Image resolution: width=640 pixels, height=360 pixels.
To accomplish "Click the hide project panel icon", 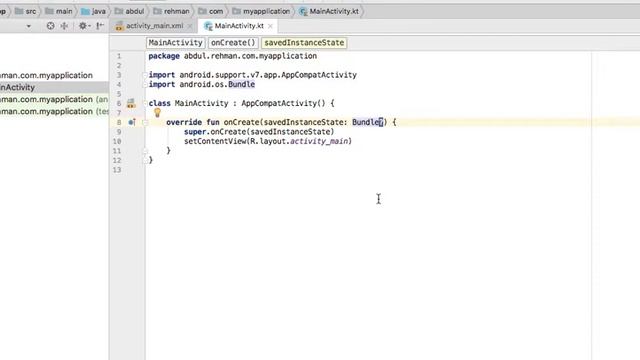I will tap(100, 26).
